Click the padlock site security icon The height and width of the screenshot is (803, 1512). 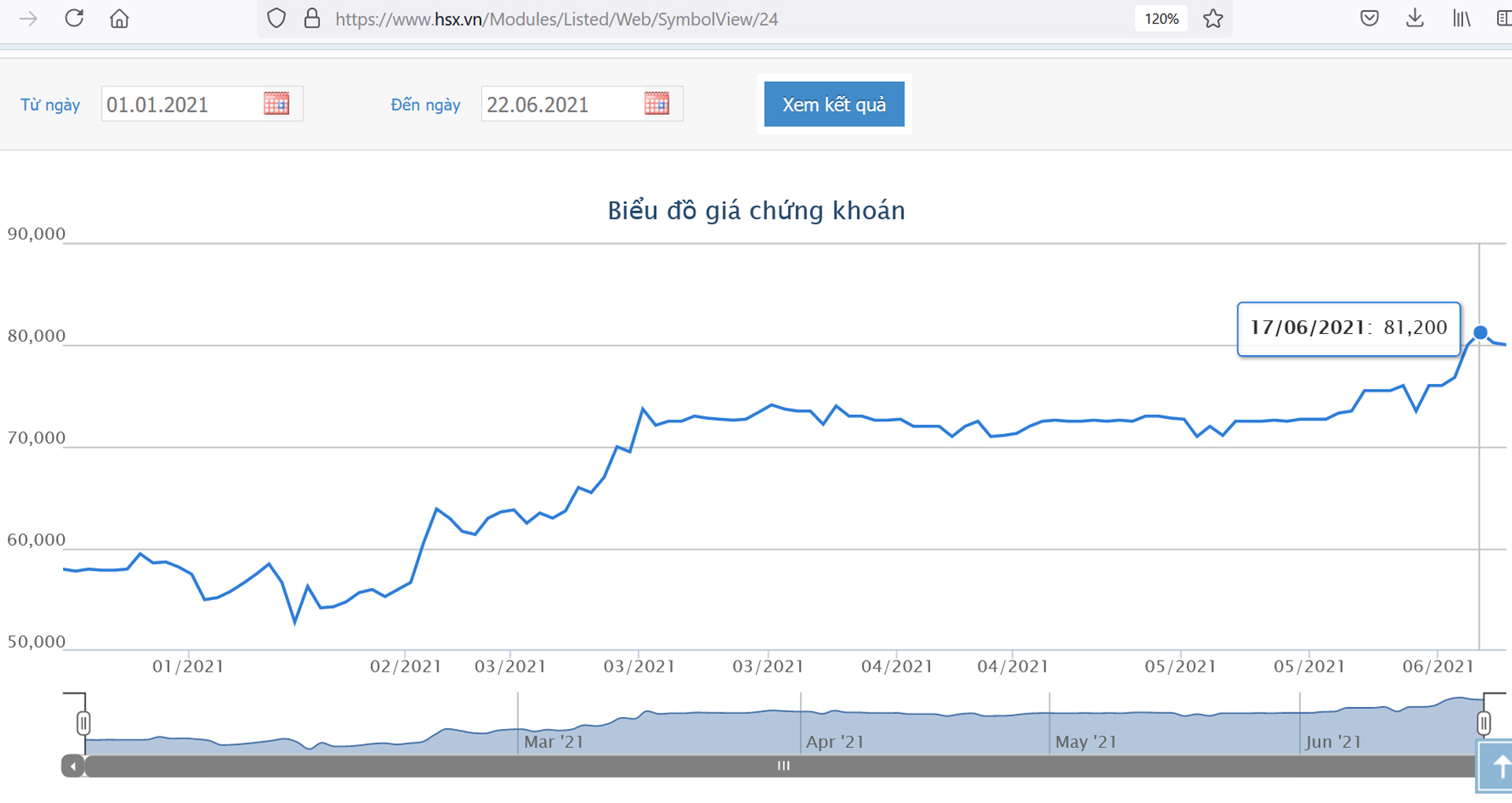312,18
